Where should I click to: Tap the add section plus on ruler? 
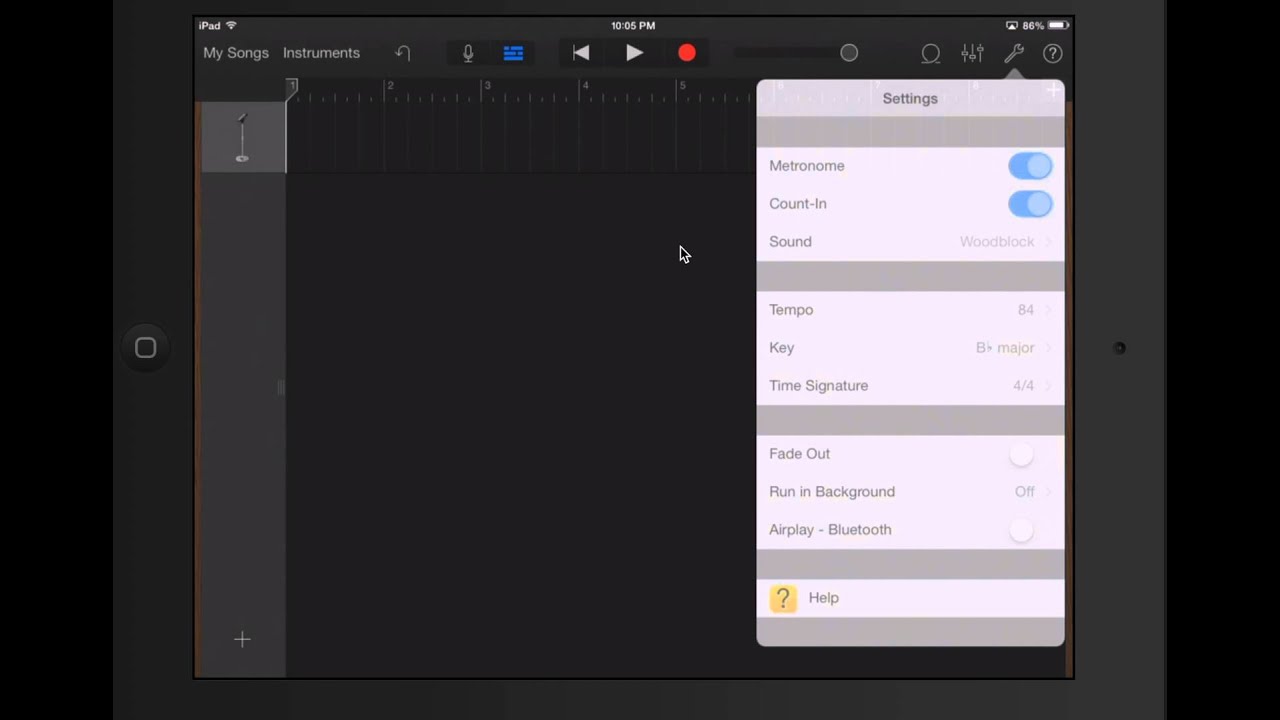point(1053,92)
